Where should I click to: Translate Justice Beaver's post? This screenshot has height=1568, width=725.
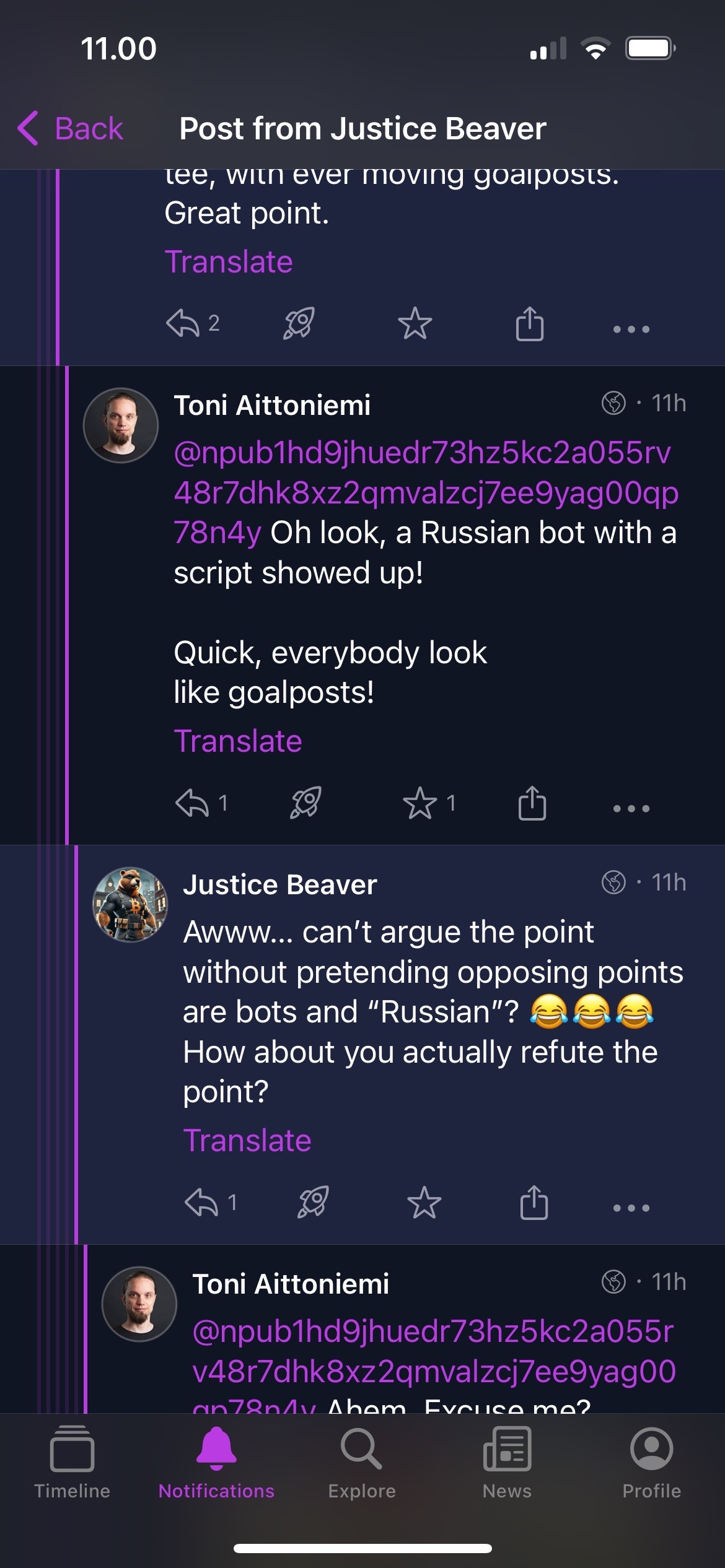coord(247,1141)
